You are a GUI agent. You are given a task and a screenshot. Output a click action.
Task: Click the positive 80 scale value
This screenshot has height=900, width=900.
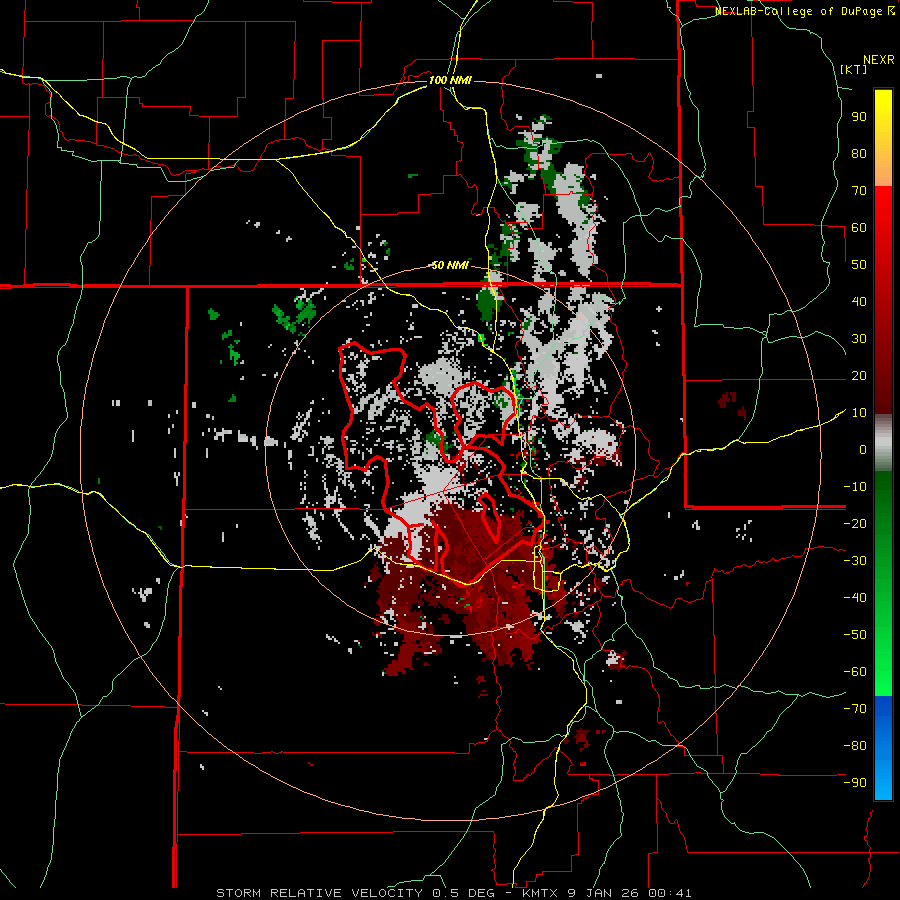[x=859, y=153]
